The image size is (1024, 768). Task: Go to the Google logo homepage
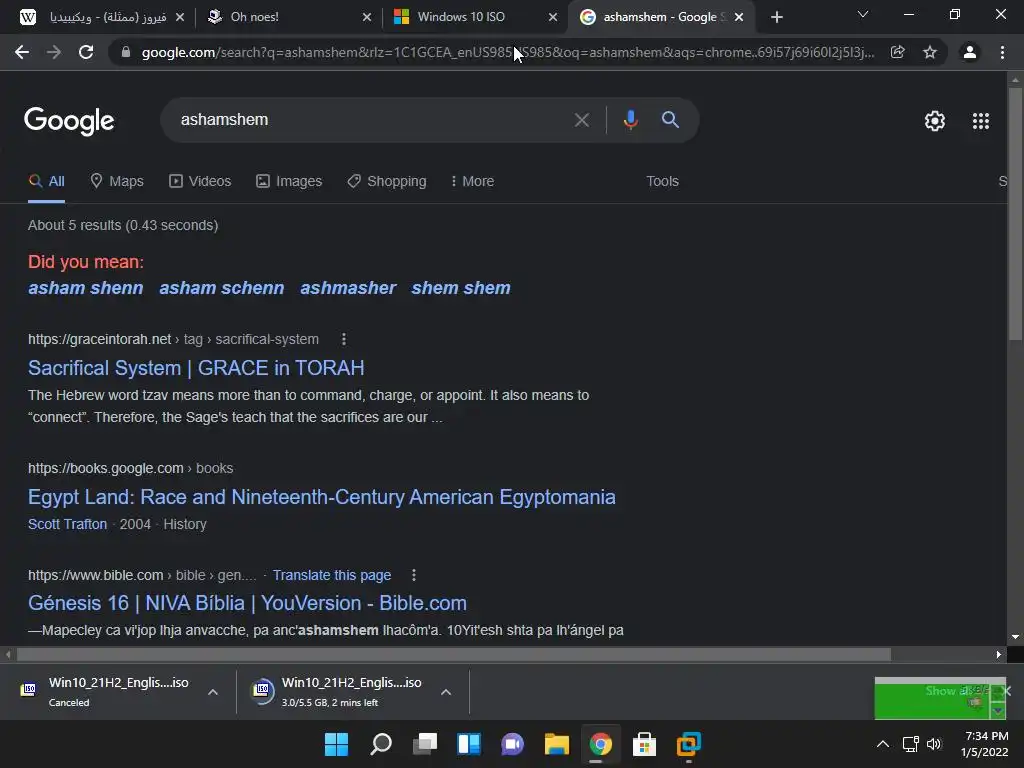tap(69, 121)
